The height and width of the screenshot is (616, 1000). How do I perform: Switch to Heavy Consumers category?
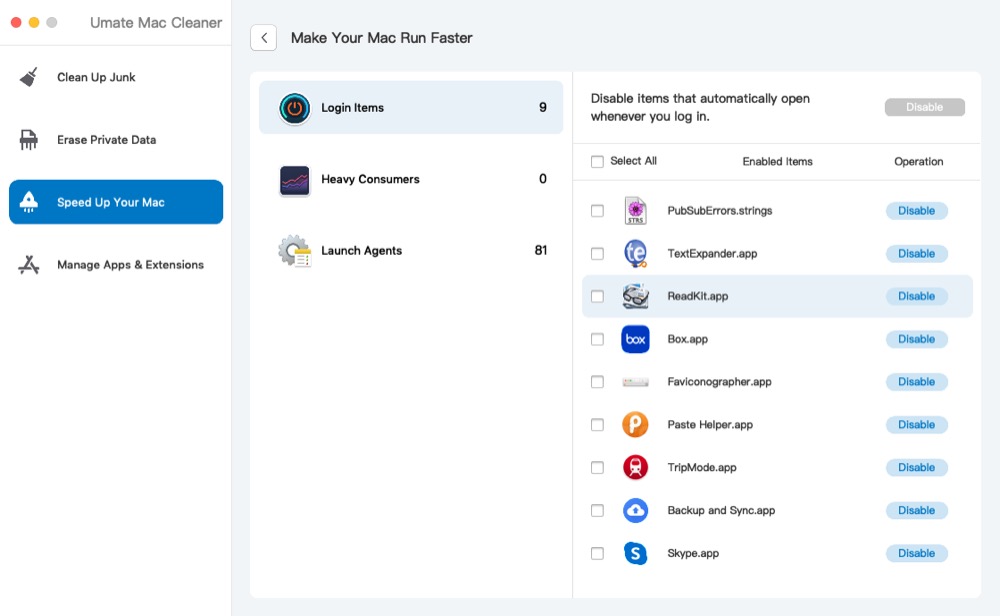click(x=411, y=180)
